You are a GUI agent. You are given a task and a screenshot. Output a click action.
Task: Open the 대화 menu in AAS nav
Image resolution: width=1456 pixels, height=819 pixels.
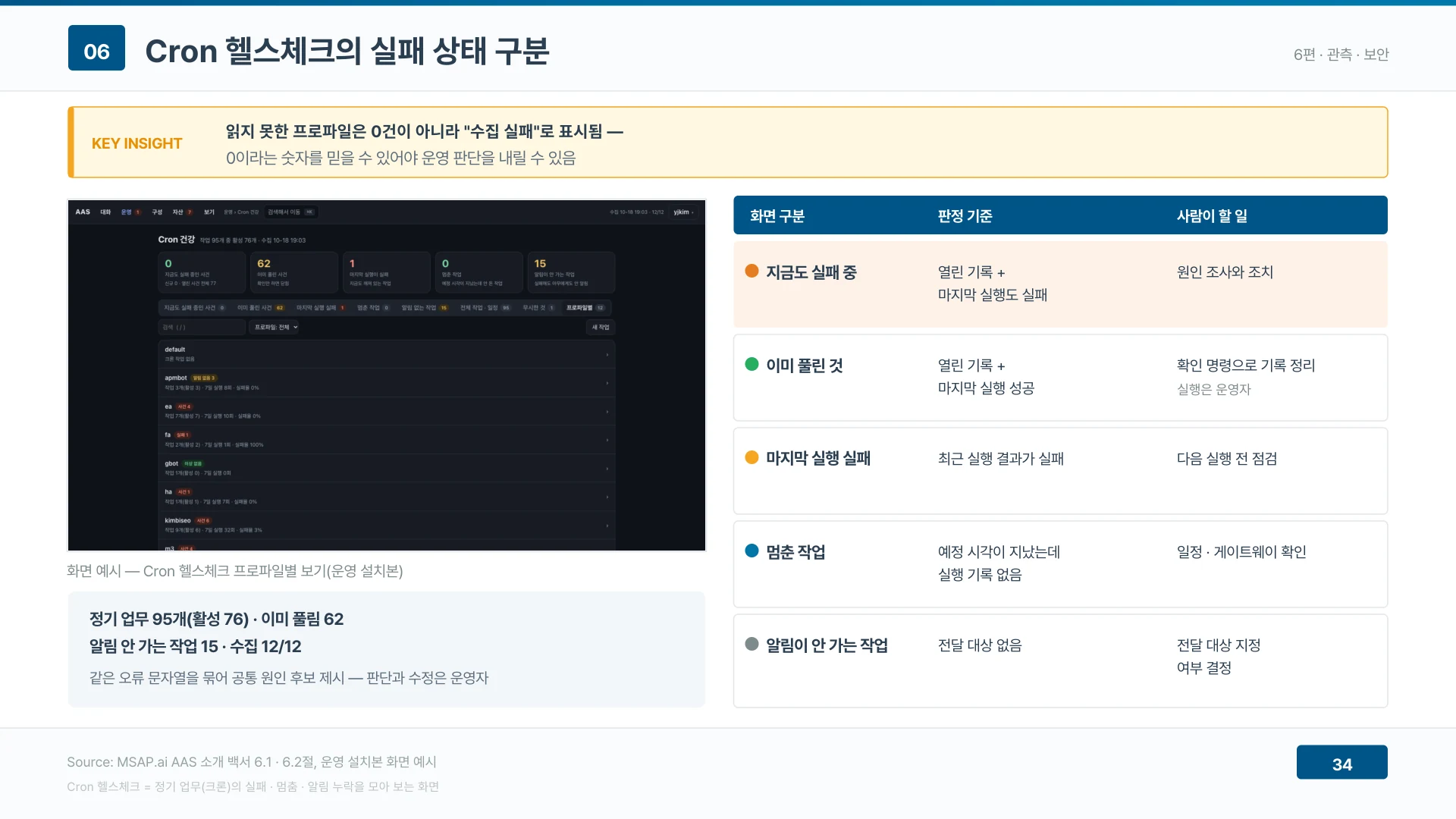click(x=105, y=212)
